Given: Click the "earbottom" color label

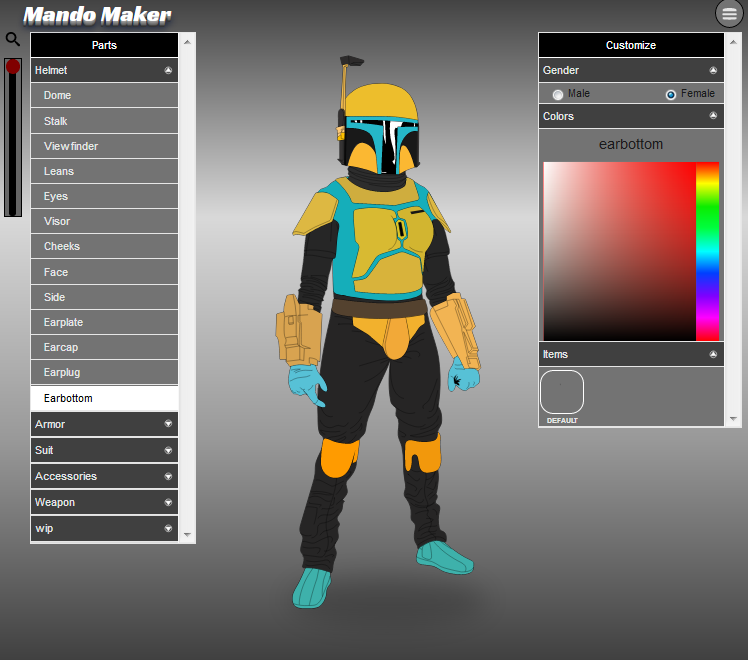Looking at the screenshot, I should (631, 144).
